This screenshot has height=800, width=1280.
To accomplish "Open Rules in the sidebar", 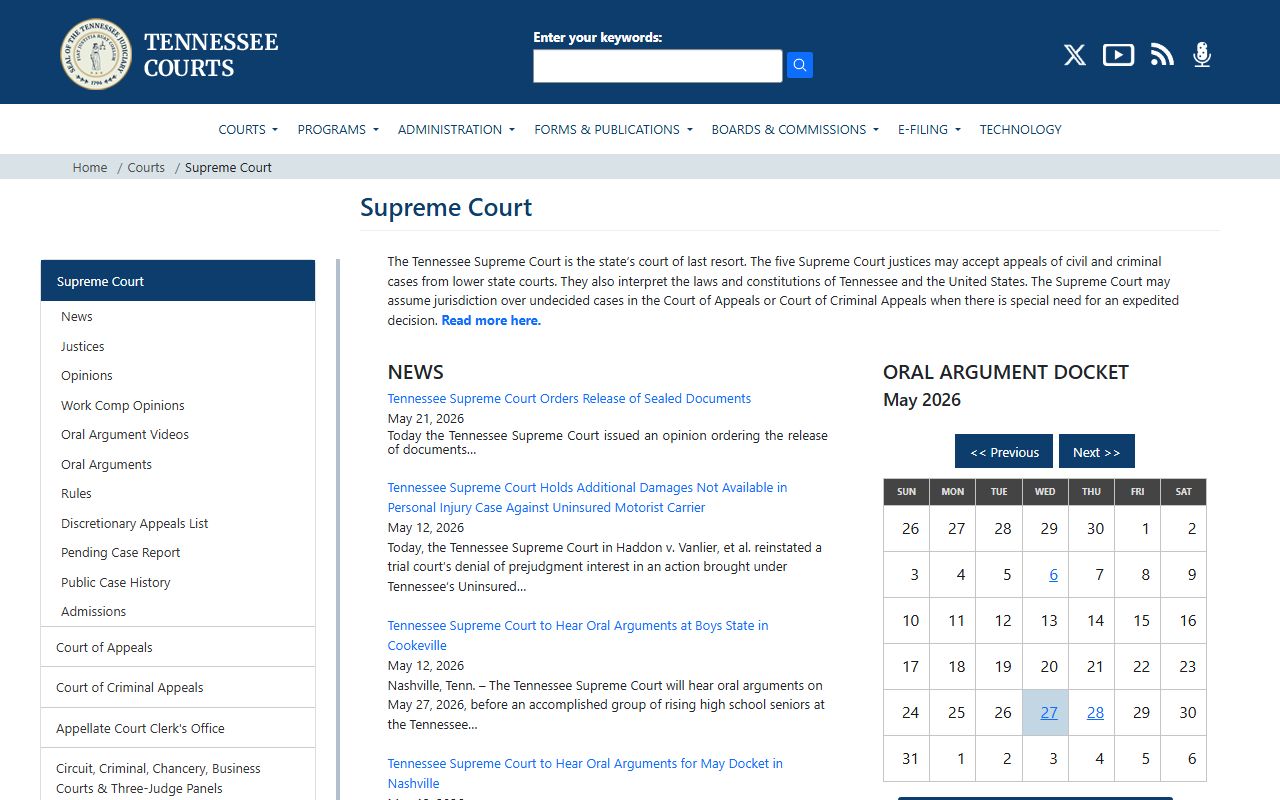I will 76,493.
